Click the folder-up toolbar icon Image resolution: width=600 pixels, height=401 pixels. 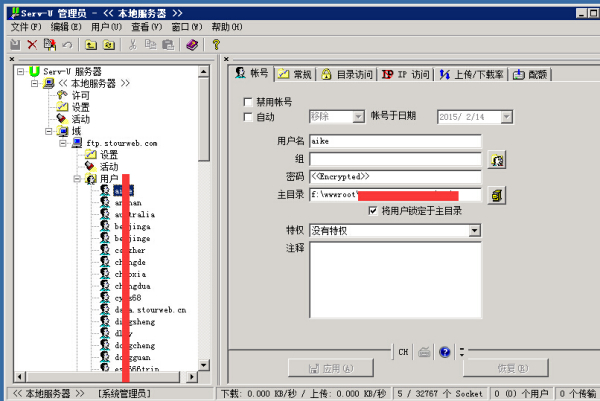point(91,45)
